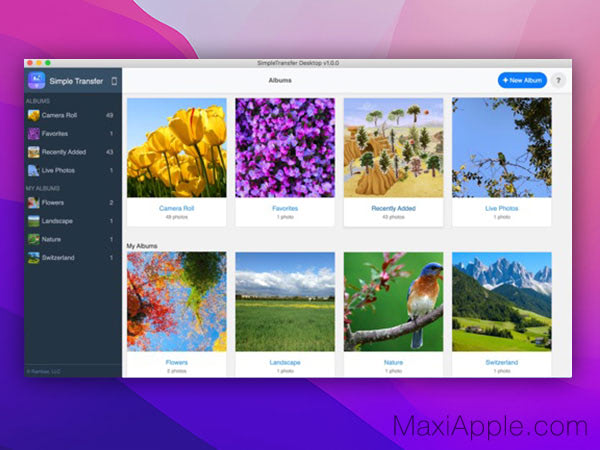Click the Switzerland card title link

click(x=502, y=362)
